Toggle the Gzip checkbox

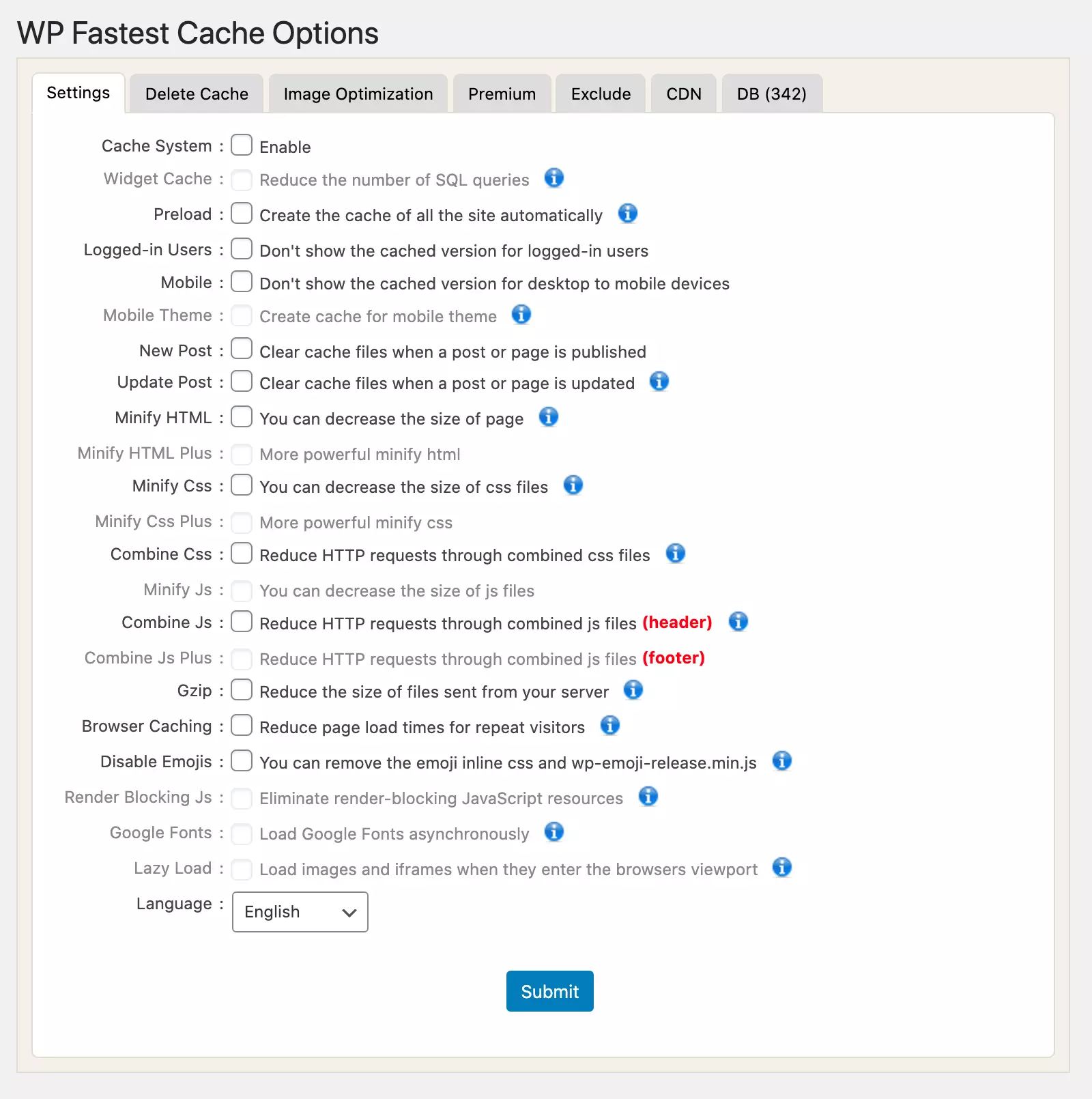point(242,689)
